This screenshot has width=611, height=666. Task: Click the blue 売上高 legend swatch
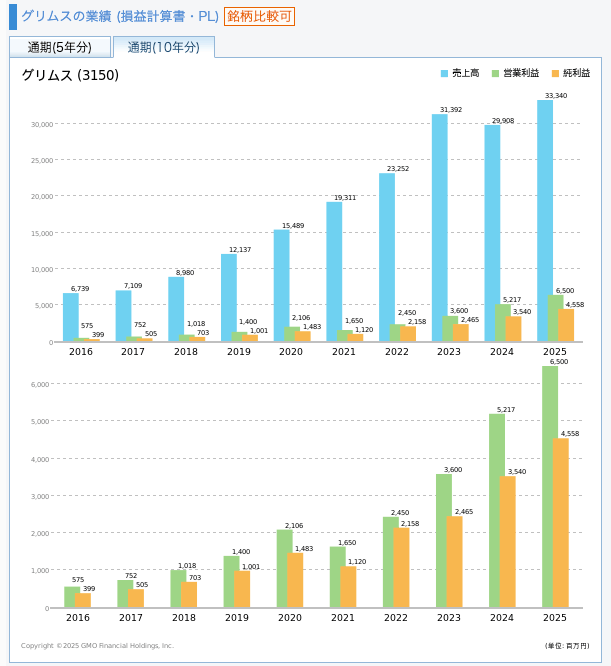[x=444, y=74]
